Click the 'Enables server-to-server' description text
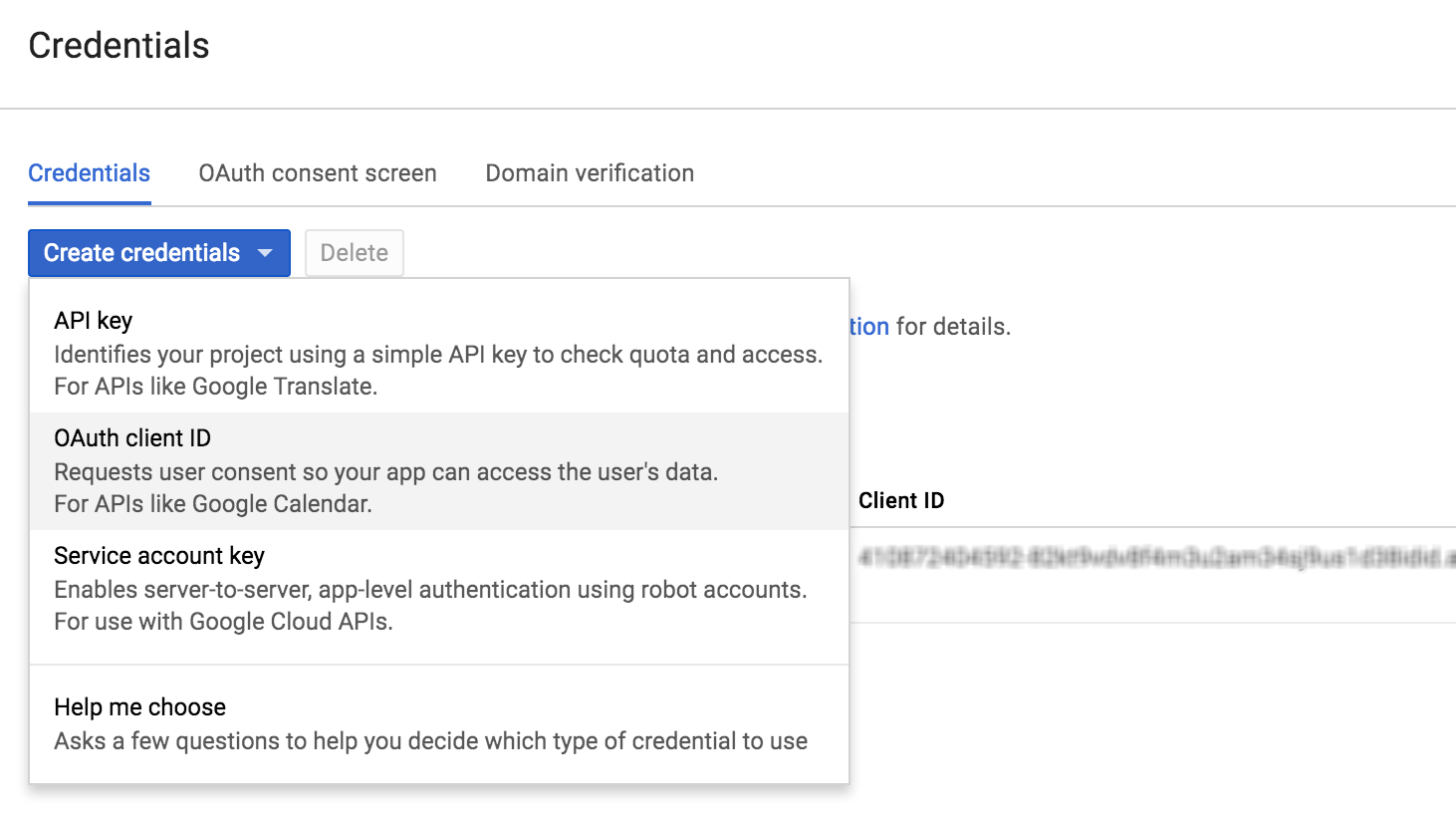 pyautogui.click(x=429, y=590)
